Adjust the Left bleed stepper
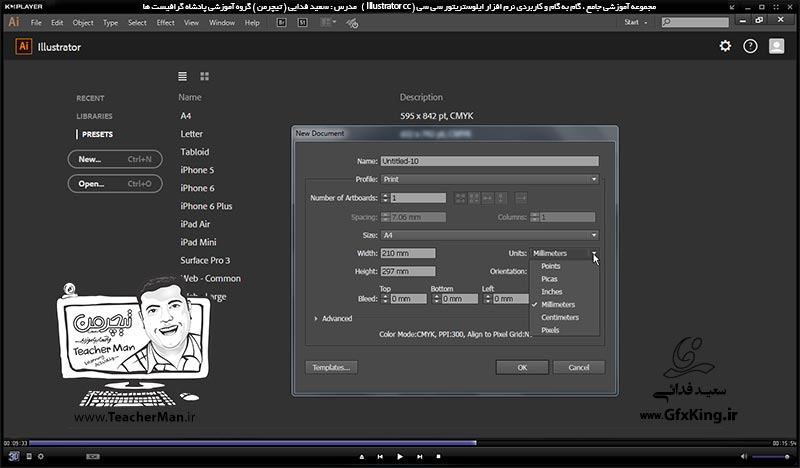 (487, 299)
